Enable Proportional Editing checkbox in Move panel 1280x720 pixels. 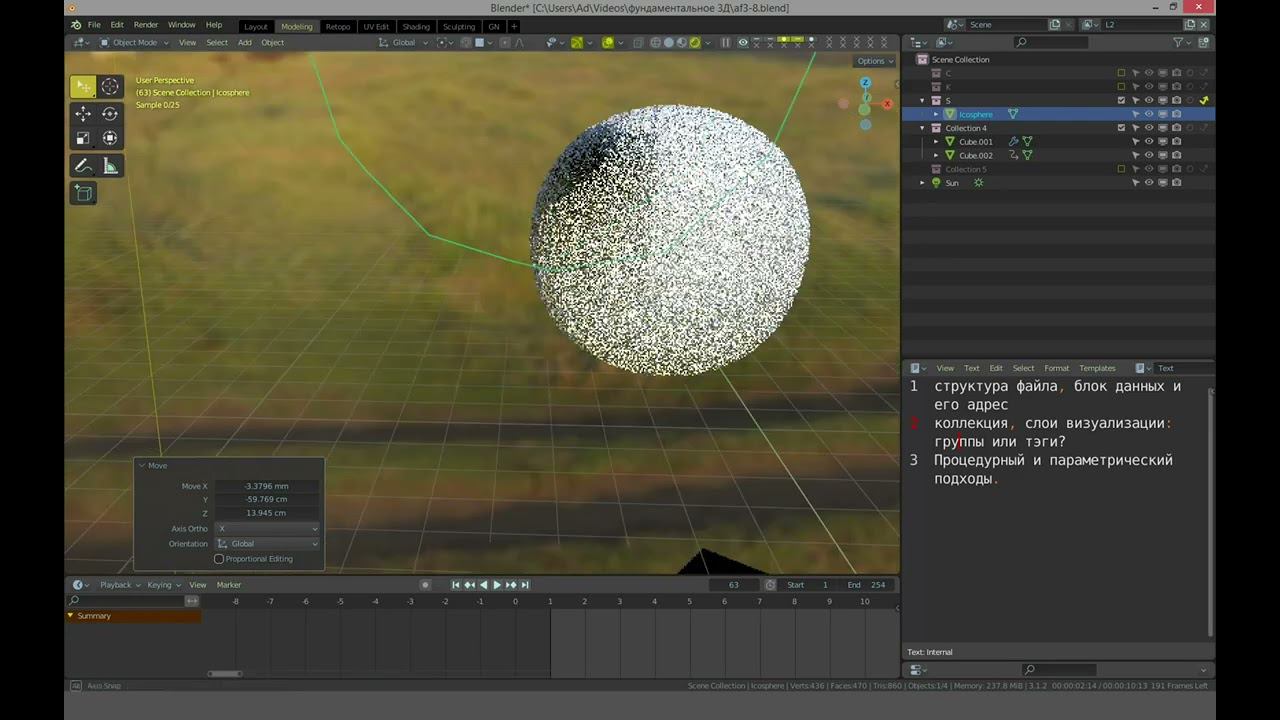(x=219, y=559)
